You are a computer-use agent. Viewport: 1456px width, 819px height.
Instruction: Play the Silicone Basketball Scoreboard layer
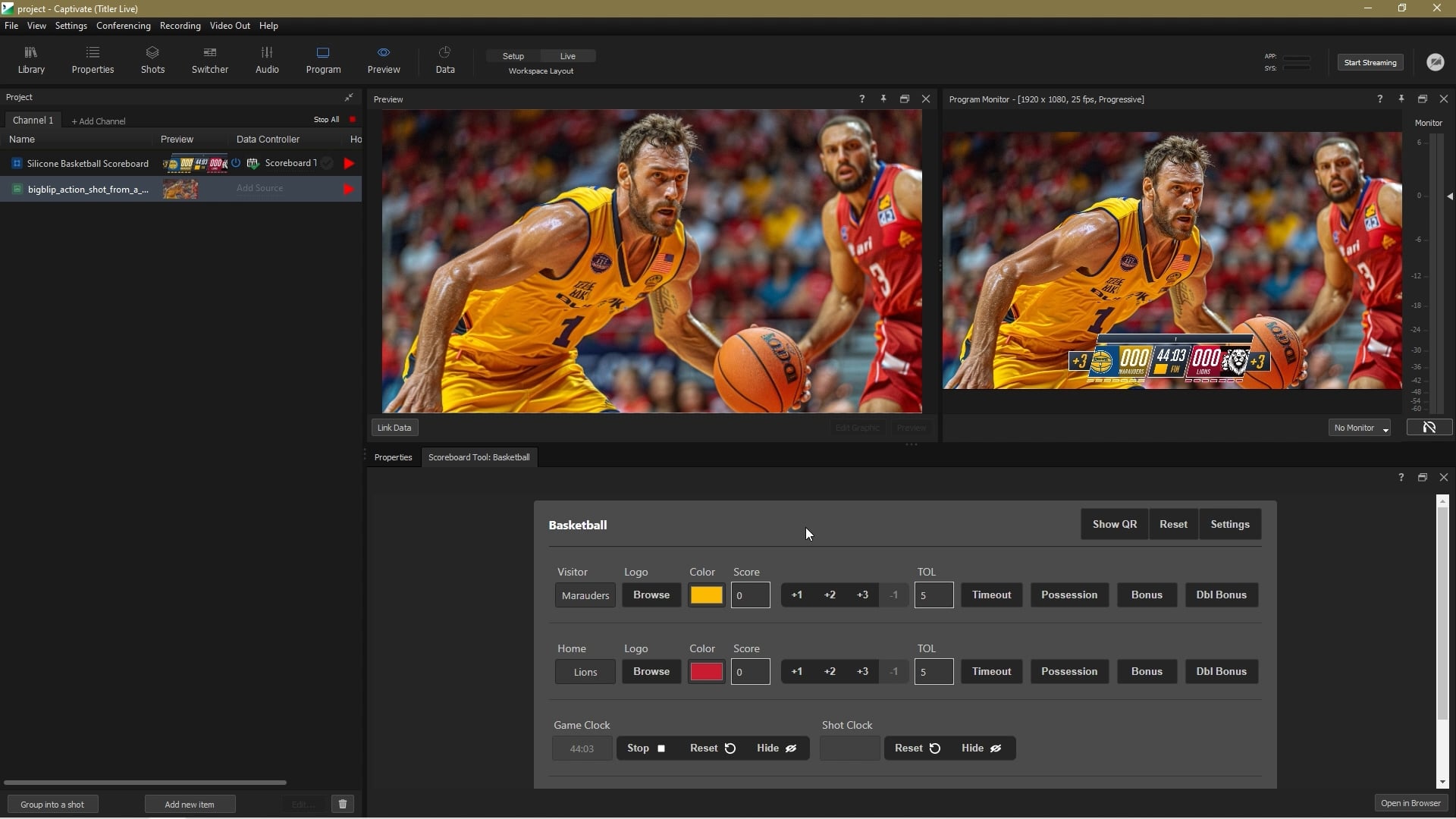(x=348, y=163)
